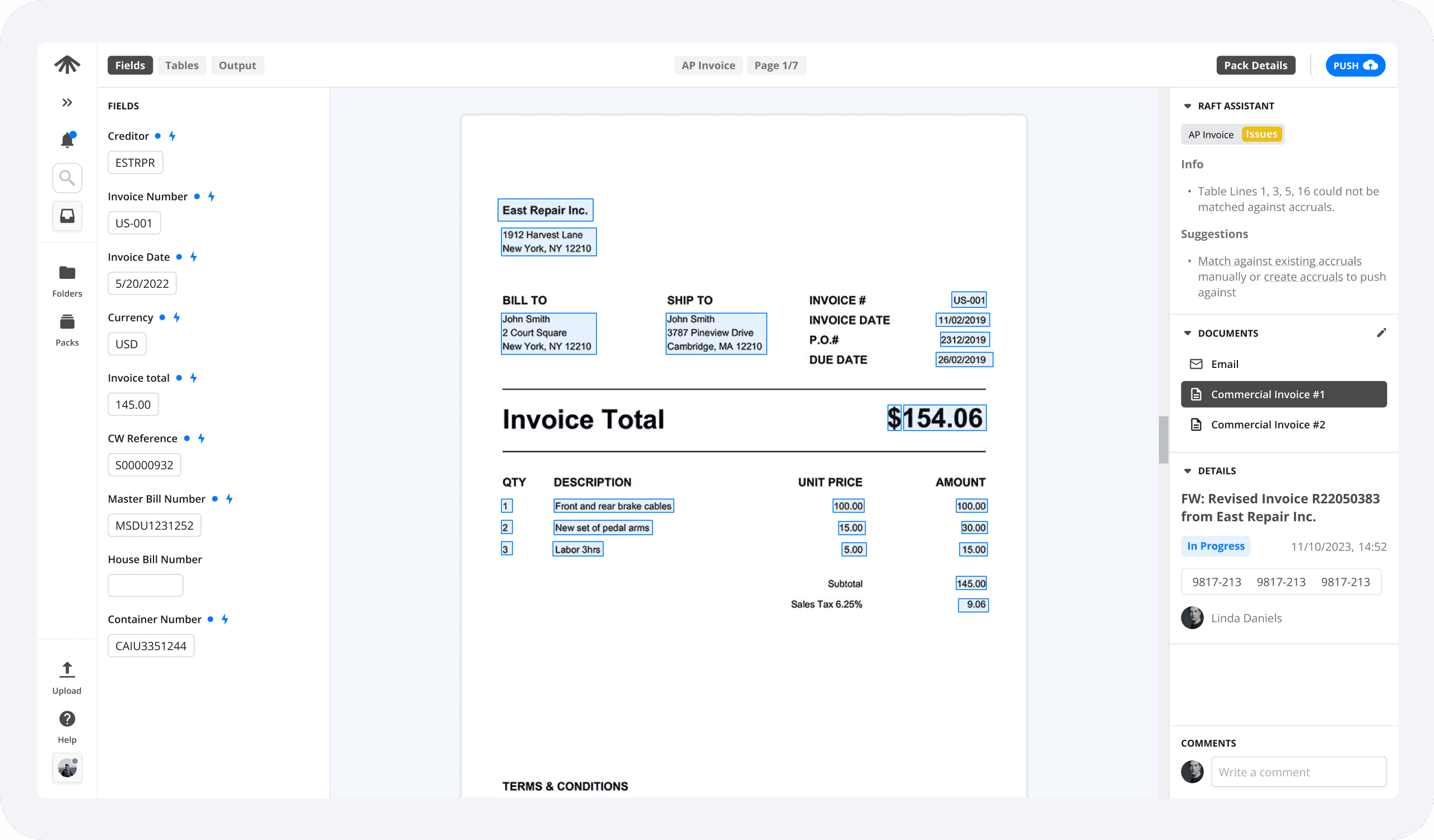Click the notifications bell icon
Screen dimensions: 1434x840
[67, 139]
